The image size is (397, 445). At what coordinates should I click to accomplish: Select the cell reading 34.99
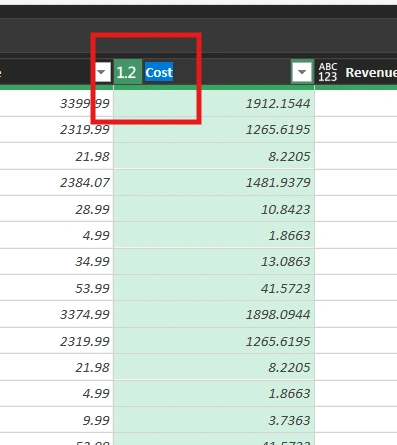point(56,262)
